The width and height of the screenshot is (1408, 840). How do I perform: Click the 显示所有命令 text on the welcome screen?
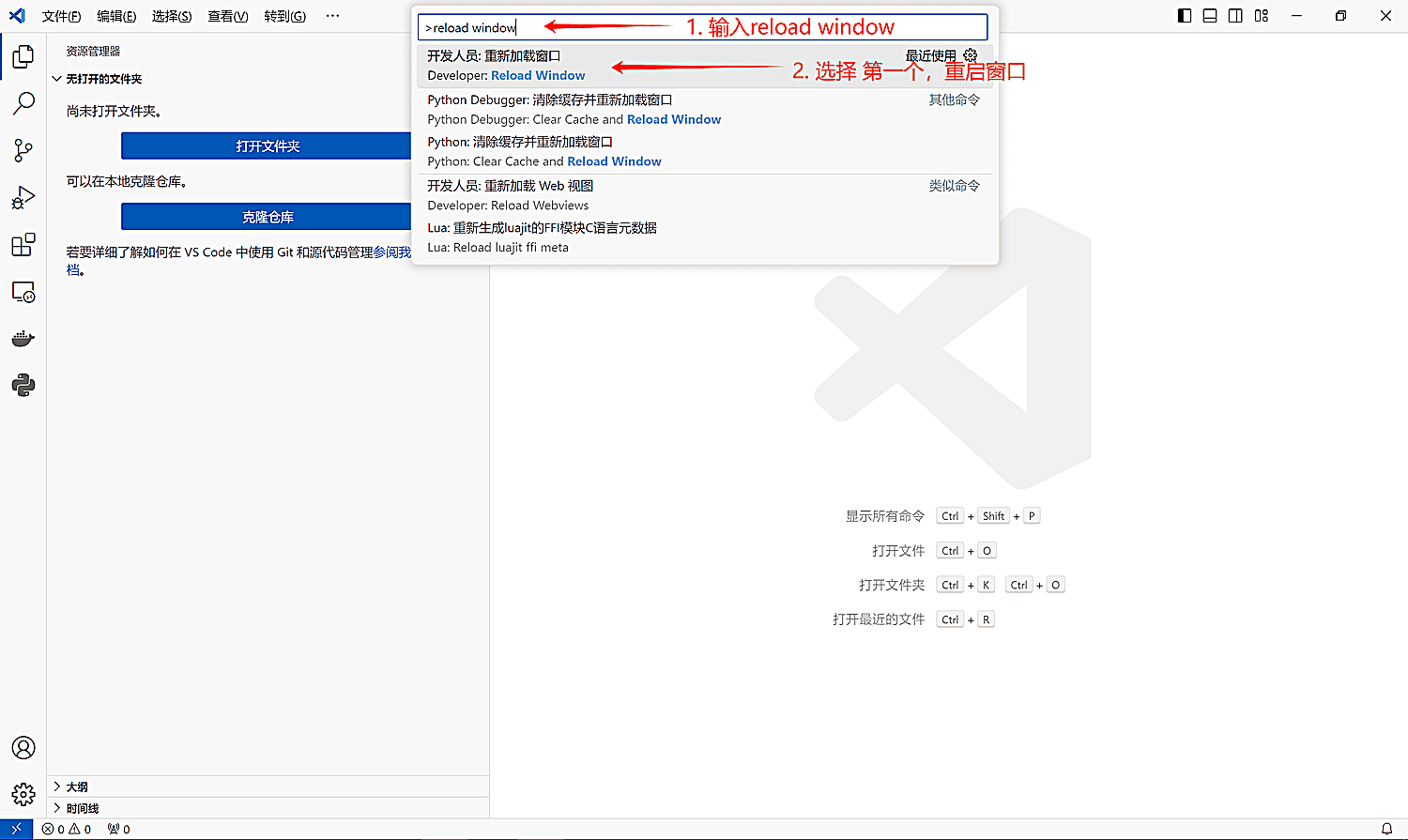pos(885,516)
